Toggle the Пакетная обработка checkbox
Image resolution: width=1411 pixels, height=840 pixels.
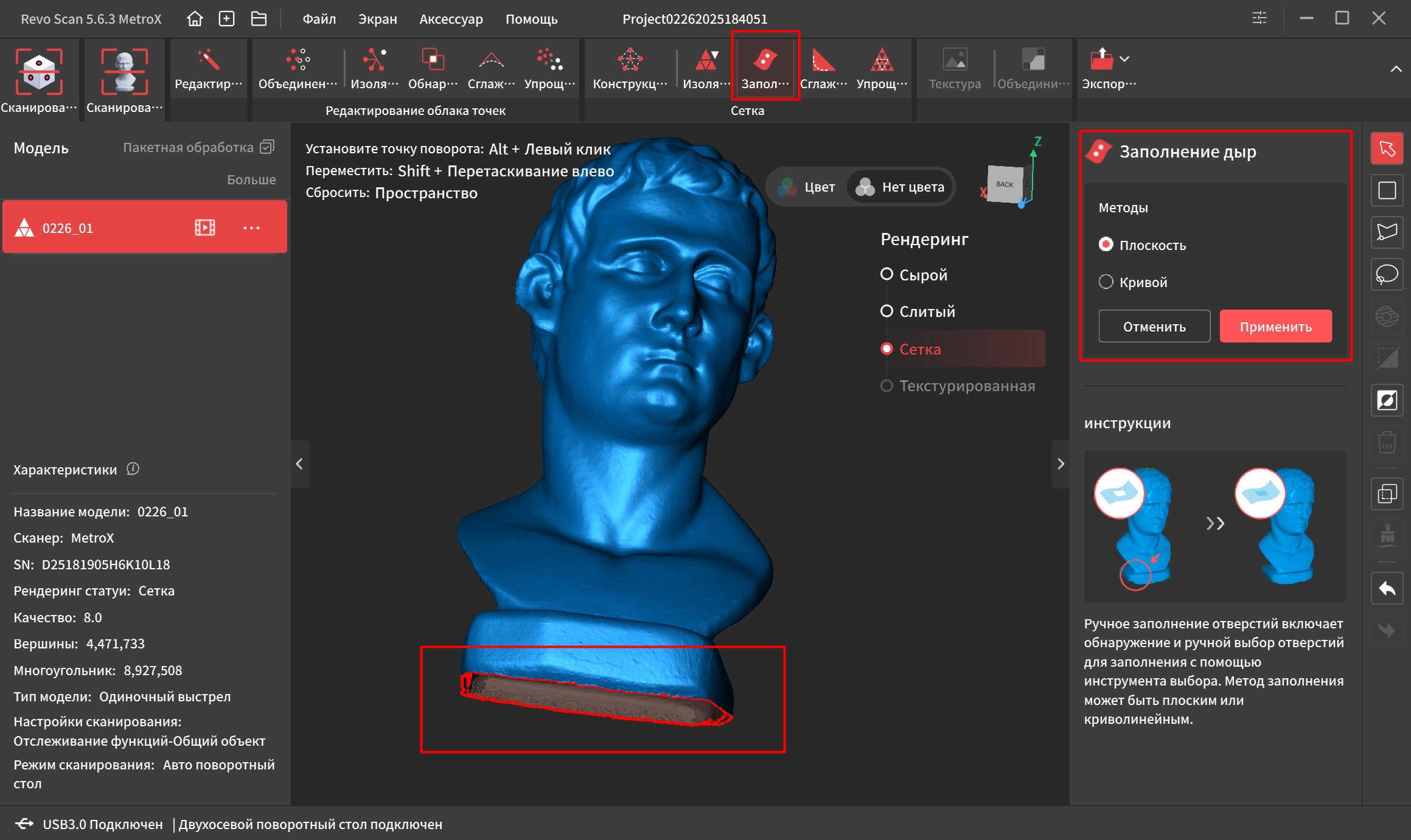pos(267,147)
